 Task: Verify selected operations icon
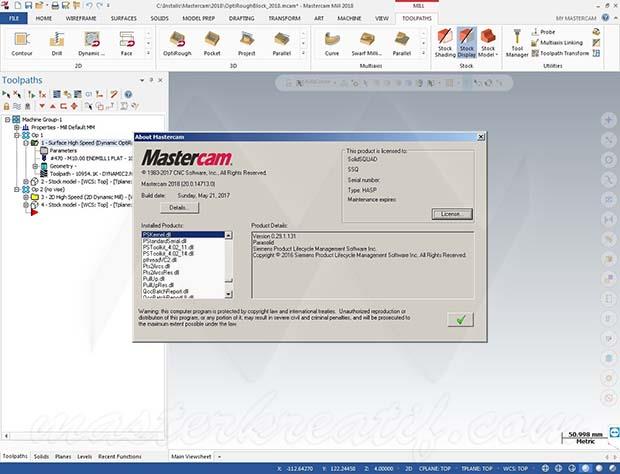click(x=67, y=94)
